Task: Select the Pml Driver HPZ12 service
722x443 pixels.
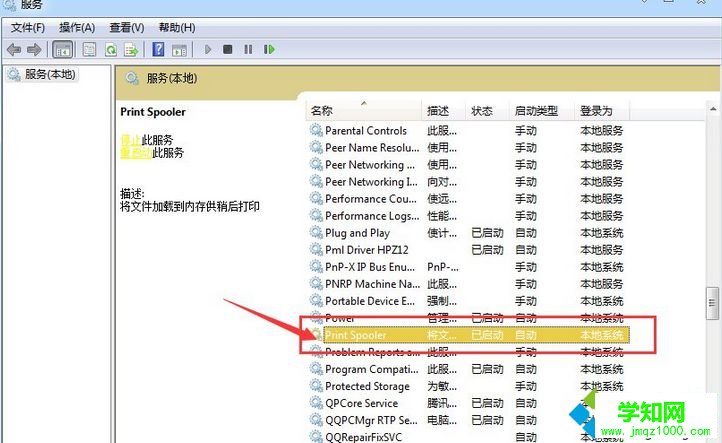Action: [468, 250]
